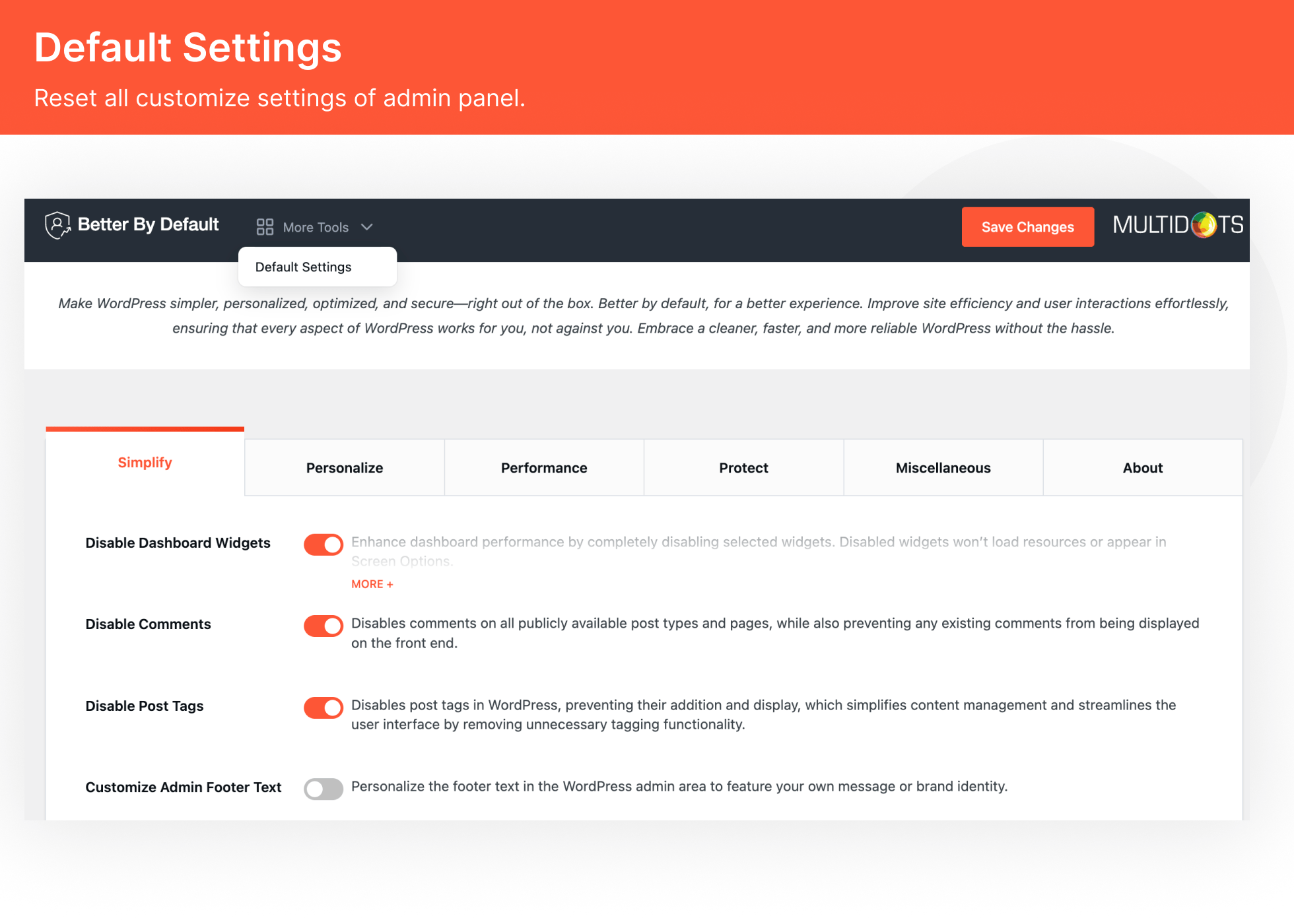
Task: Switch to the About tab
Action: pyautogui.click(x=1142, y=467)
